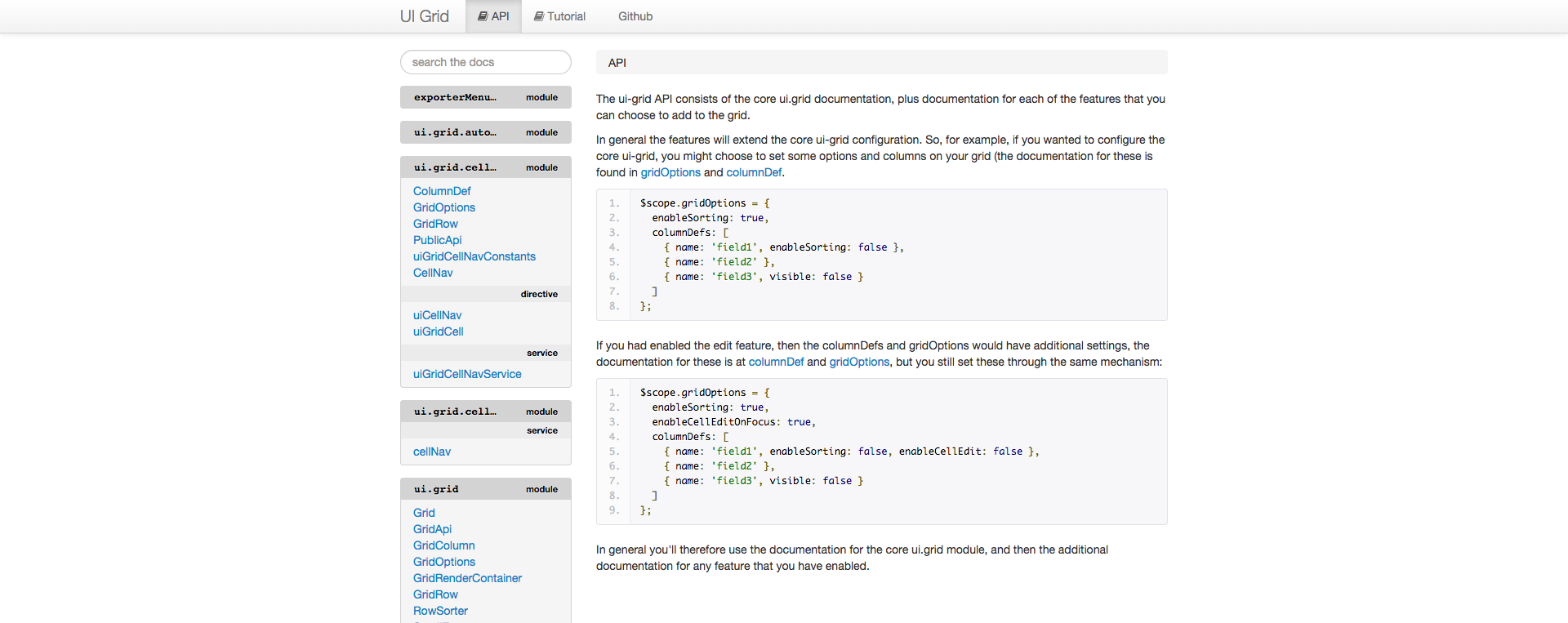The image size is (1568, 623).
Task: Click enableCellEditOnFocus line in second code block
Action: click(733, 422)
